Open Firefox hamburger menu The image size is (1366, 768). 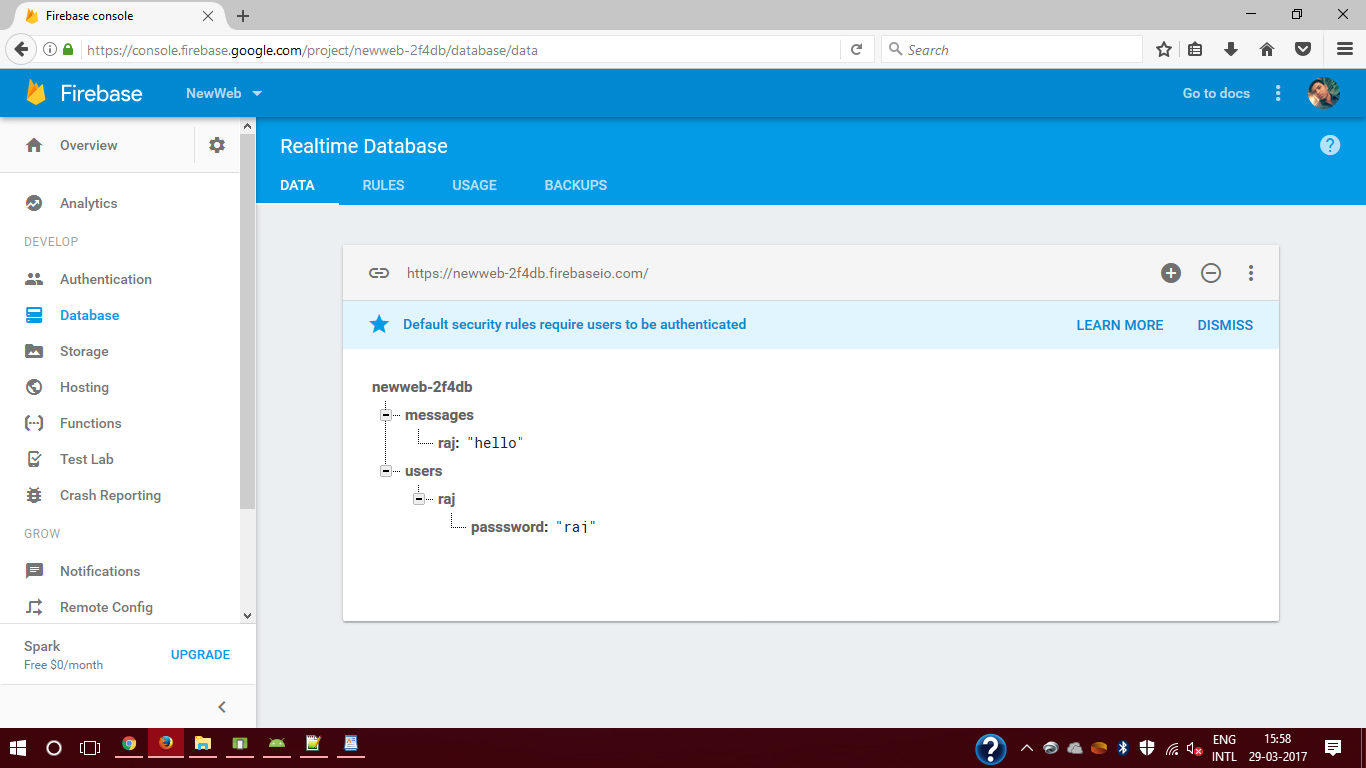click(1345, 49)
